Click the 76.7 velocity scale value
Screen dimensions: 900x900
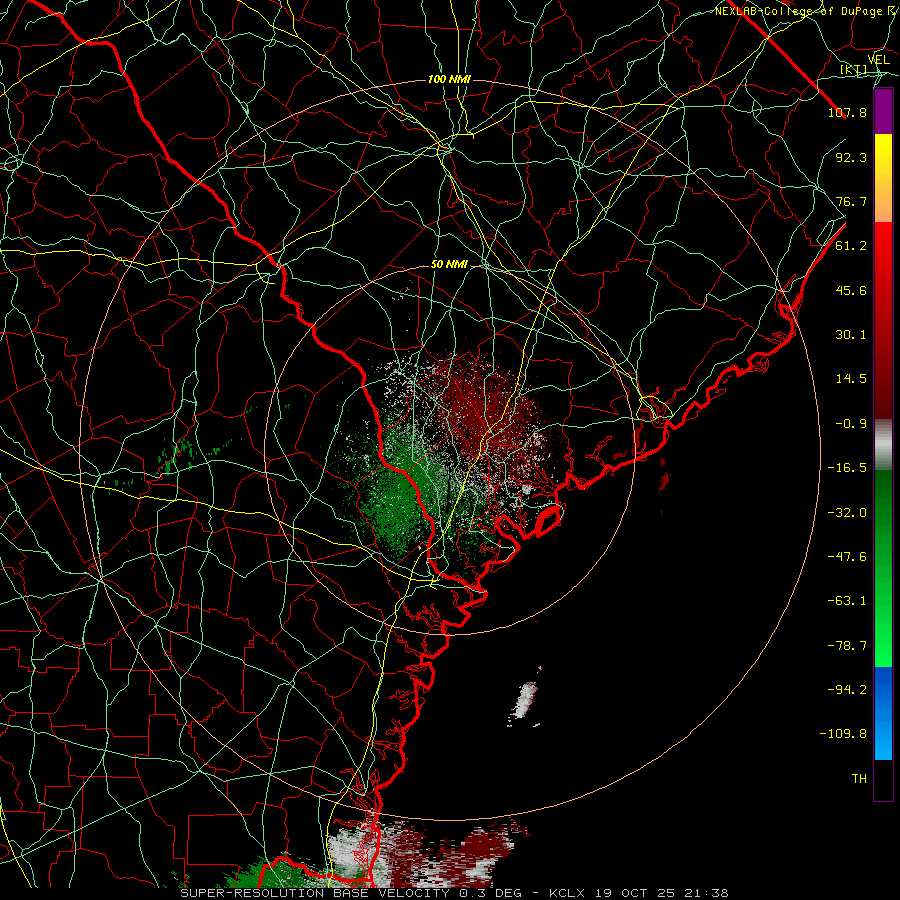[x=851, y=201]
